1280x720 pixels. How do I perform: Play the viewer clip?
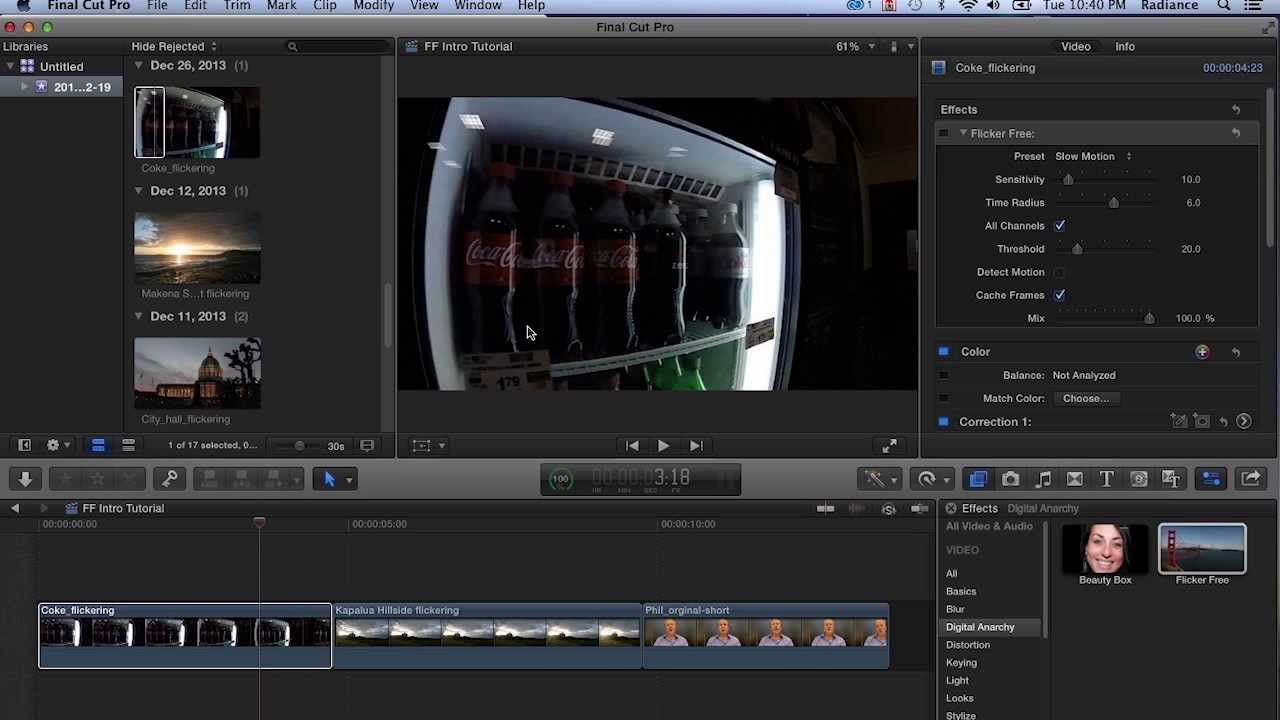pos(663,446)
